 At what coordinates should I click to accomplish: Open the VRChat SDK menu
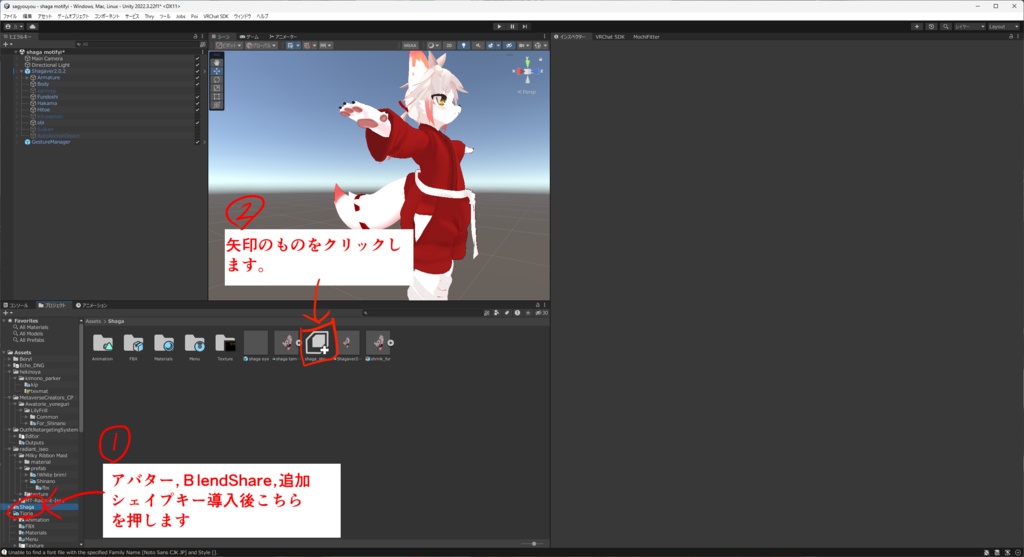[x=216, y=16]
